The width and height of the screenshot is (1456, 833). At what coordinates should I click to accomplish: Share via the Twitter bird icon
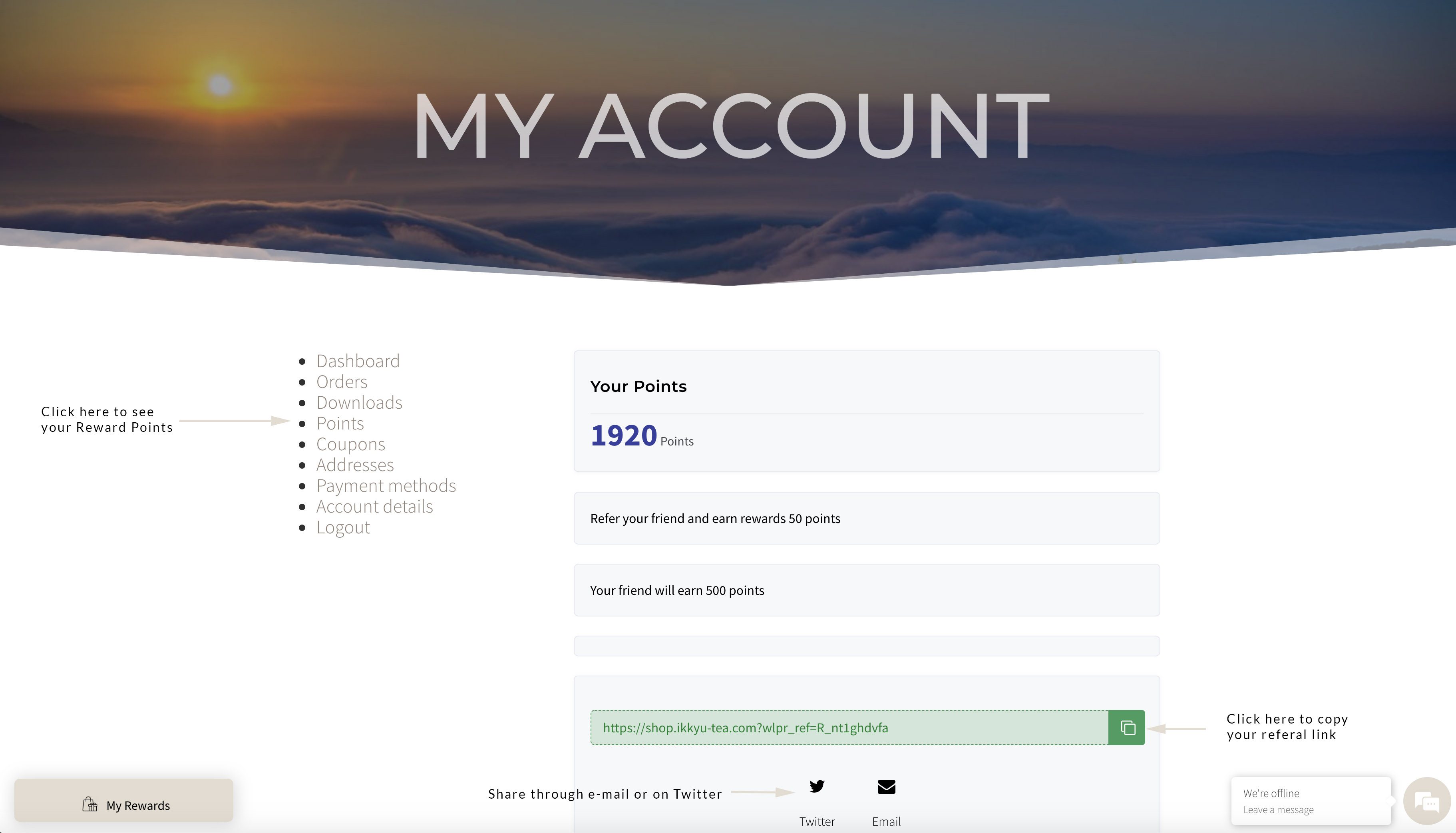click(817, 786)
